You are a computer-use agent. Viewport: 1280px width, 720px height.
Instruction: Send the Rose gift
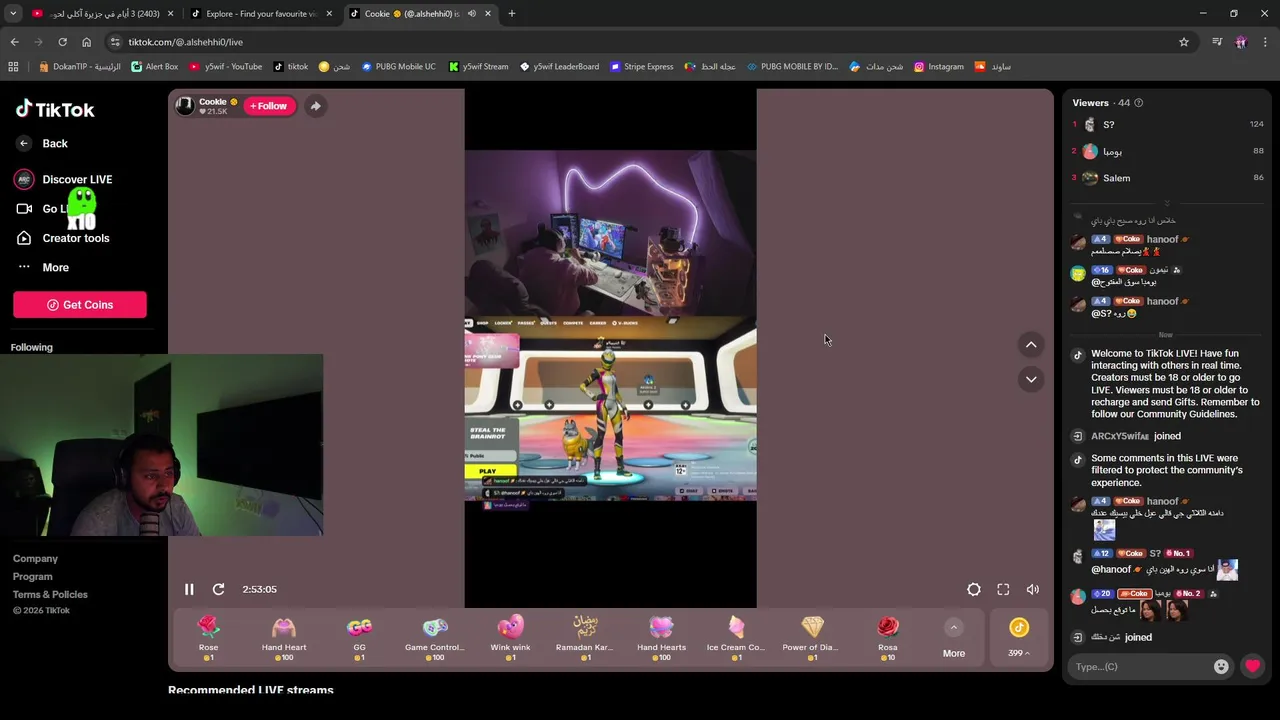(208, 638)
